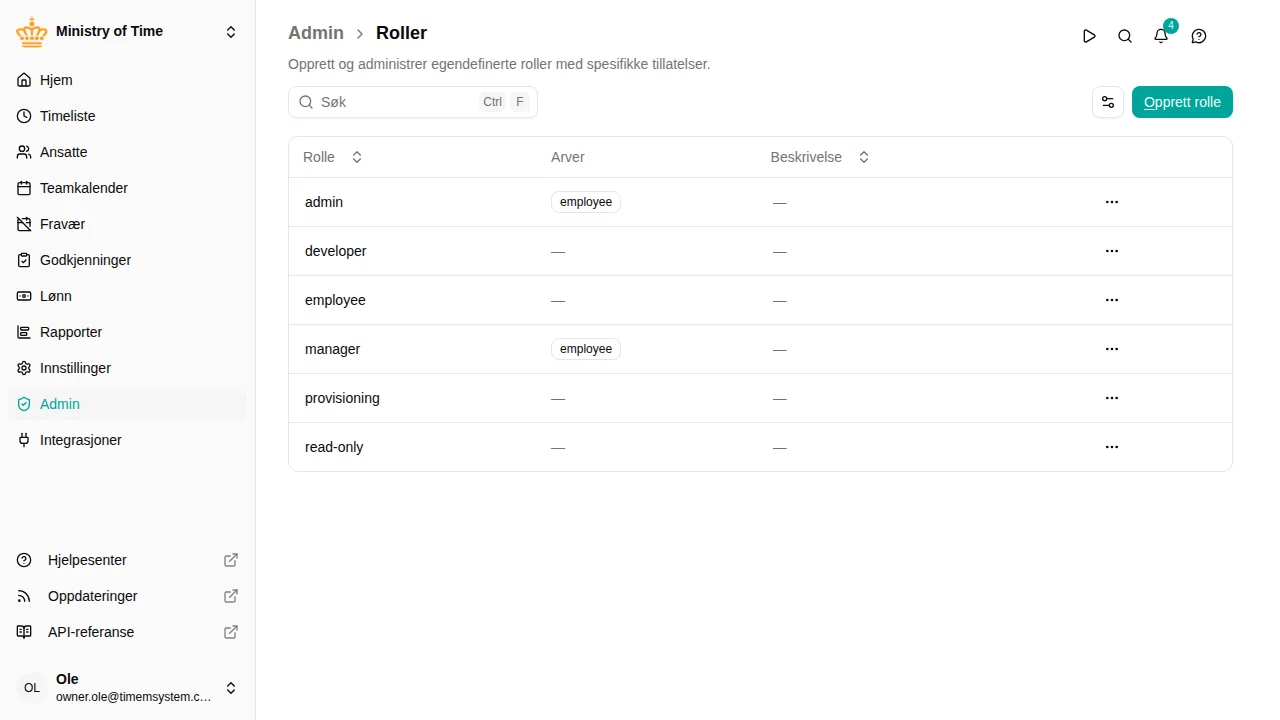Image resolution: width=1280 pixels, height=720 pixels.
Task: Open the help chat icon in header
Action: (x=1199, y=36)
